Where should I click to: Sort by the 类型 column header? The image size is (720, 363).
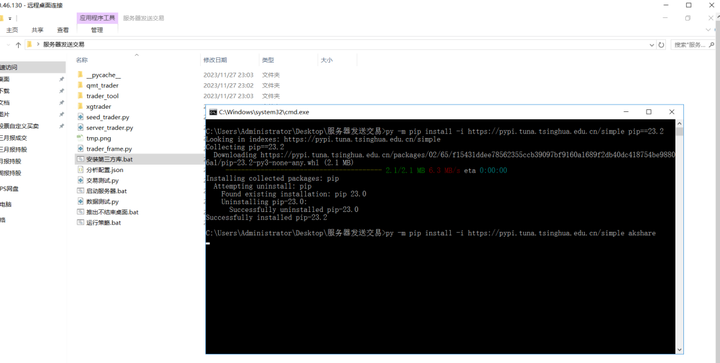click(268, 60)
